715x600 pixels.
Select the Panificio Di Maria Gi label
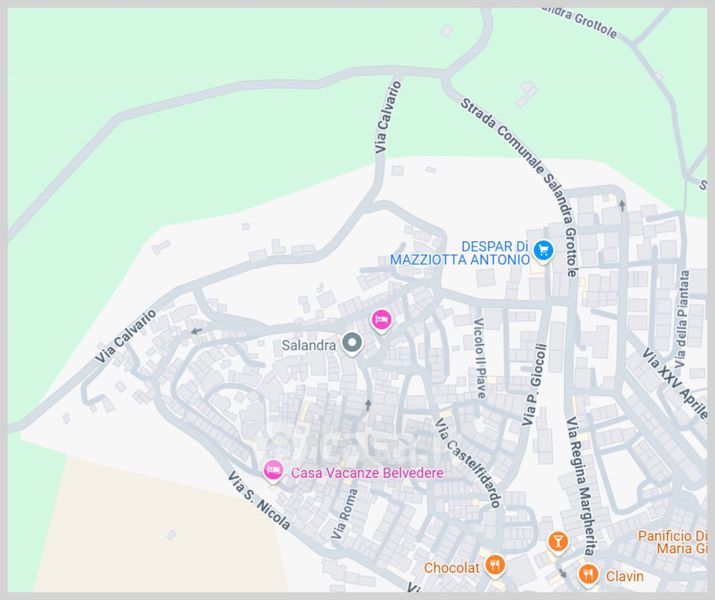coord(673,542)
